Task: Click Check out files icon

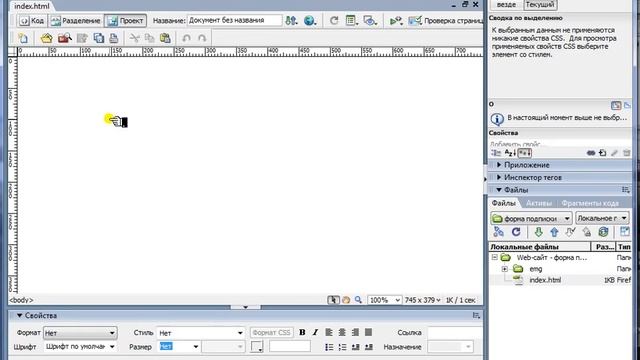Action: click(x=570, y=232)
